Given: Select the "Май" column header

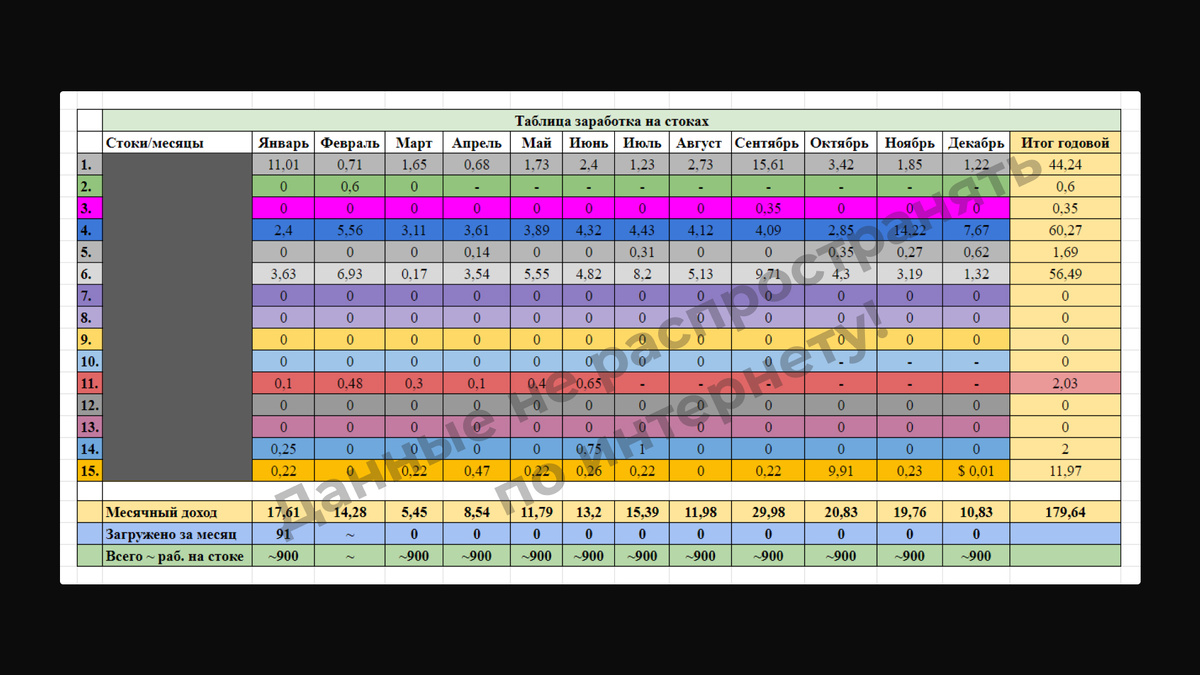Looking at the screenshot, I should (536, 143).
